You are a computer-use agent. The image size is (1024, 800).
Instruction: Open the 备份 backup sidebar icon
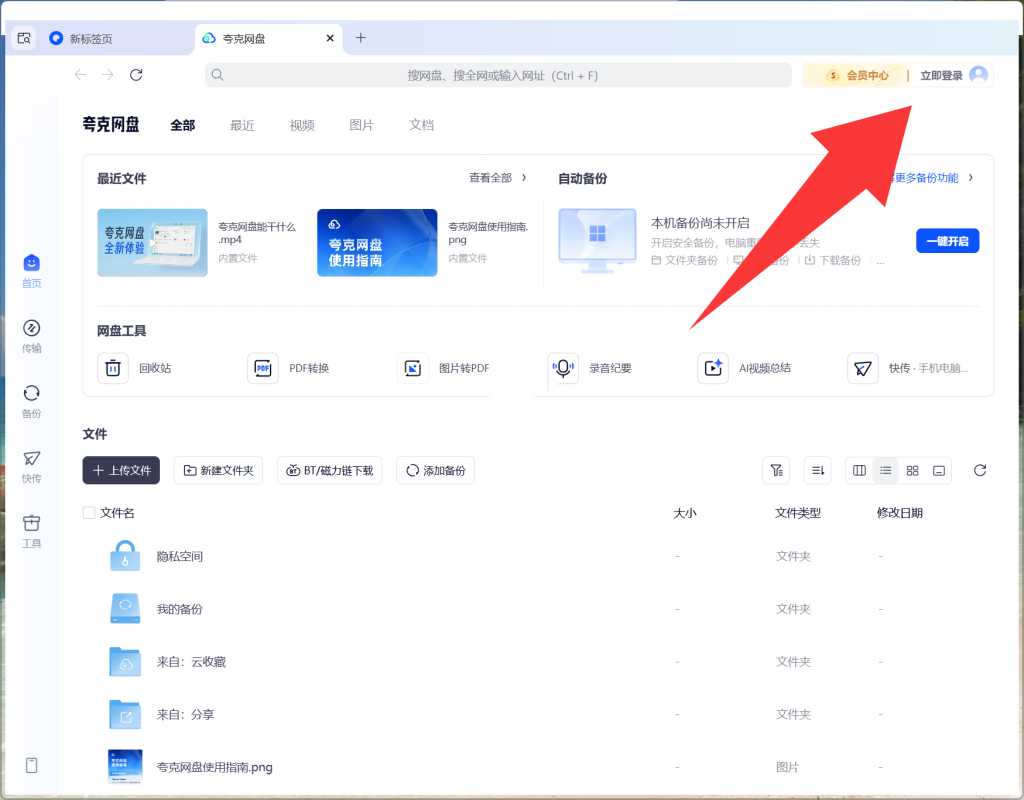(31, 401)
